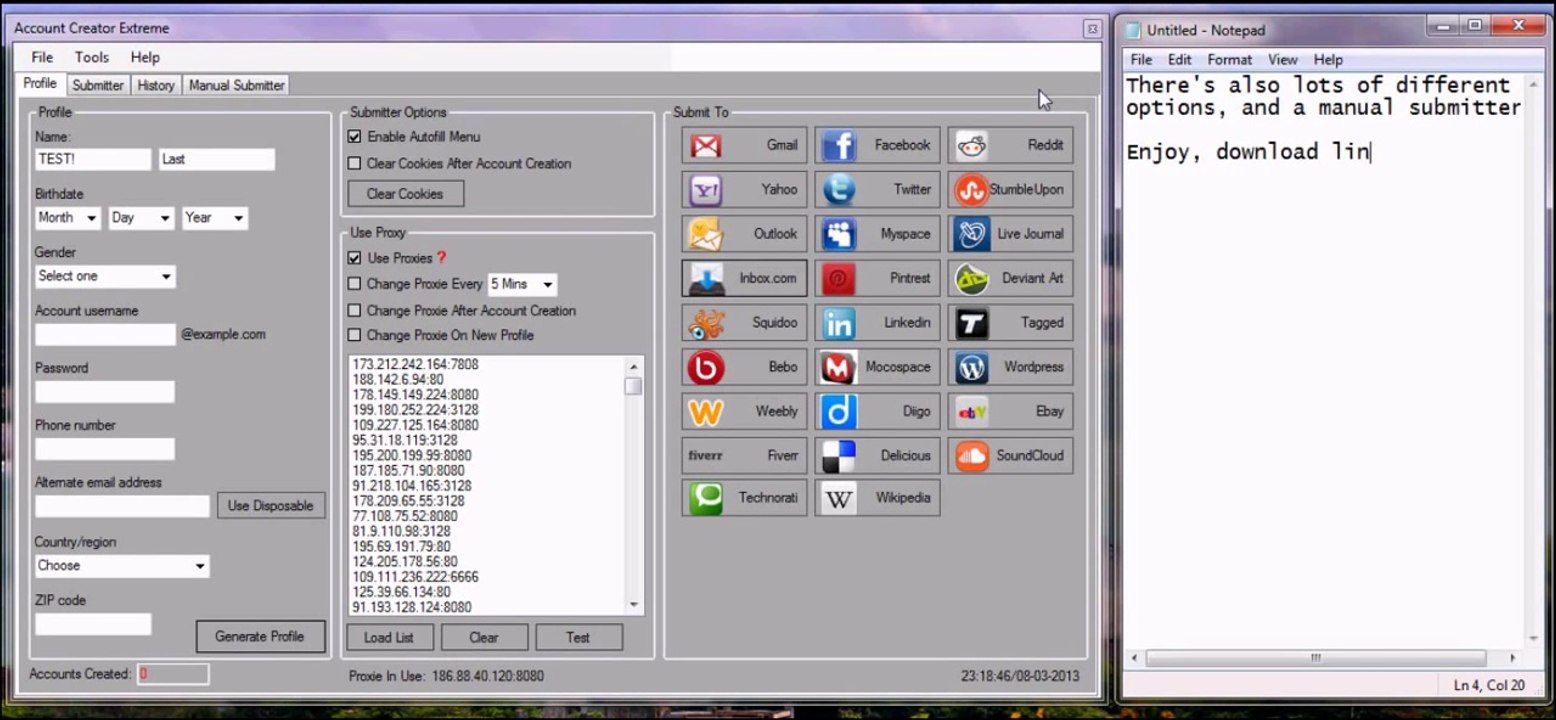Viewport: 1556px width, 720px height.
Task: Click the Generate Profile button
Action: (260, 637)
